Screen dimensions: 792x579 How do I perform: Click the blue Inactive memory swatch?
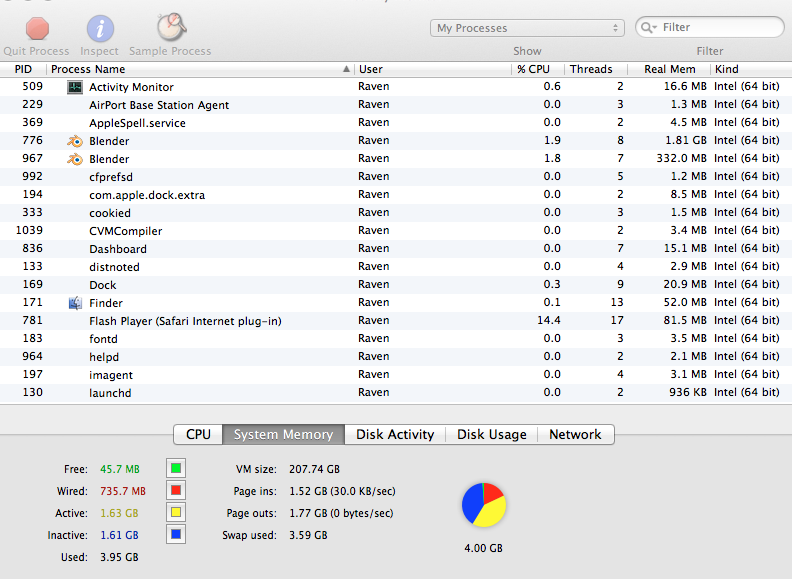(176, 534)
